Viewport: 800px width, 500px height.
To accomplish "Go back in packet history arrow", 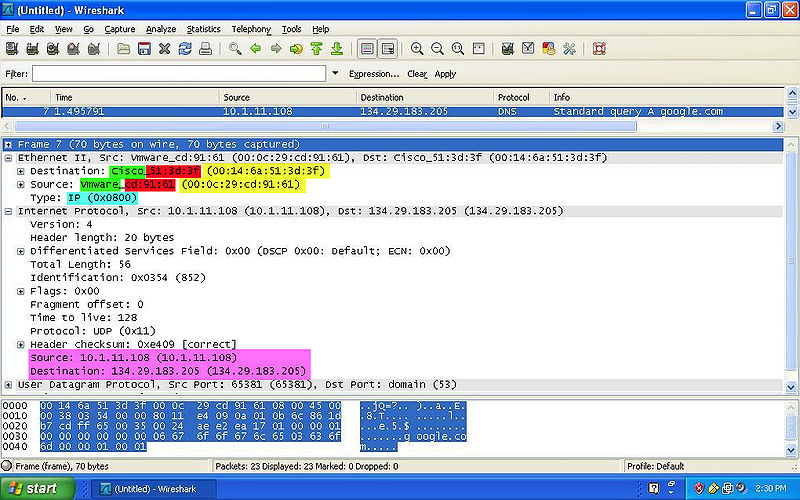I will 256,49.
